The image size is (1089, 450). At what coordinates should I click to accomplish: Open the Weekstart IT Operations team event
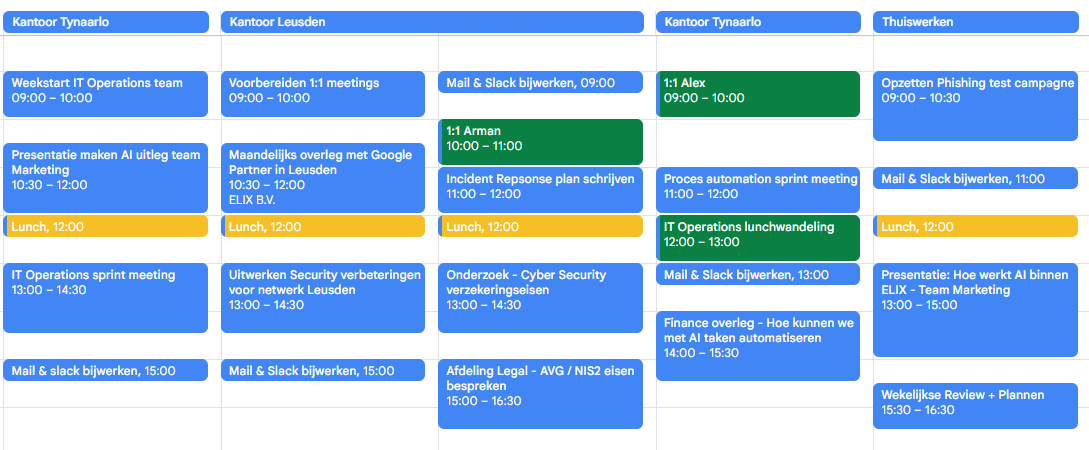point(106,94)
